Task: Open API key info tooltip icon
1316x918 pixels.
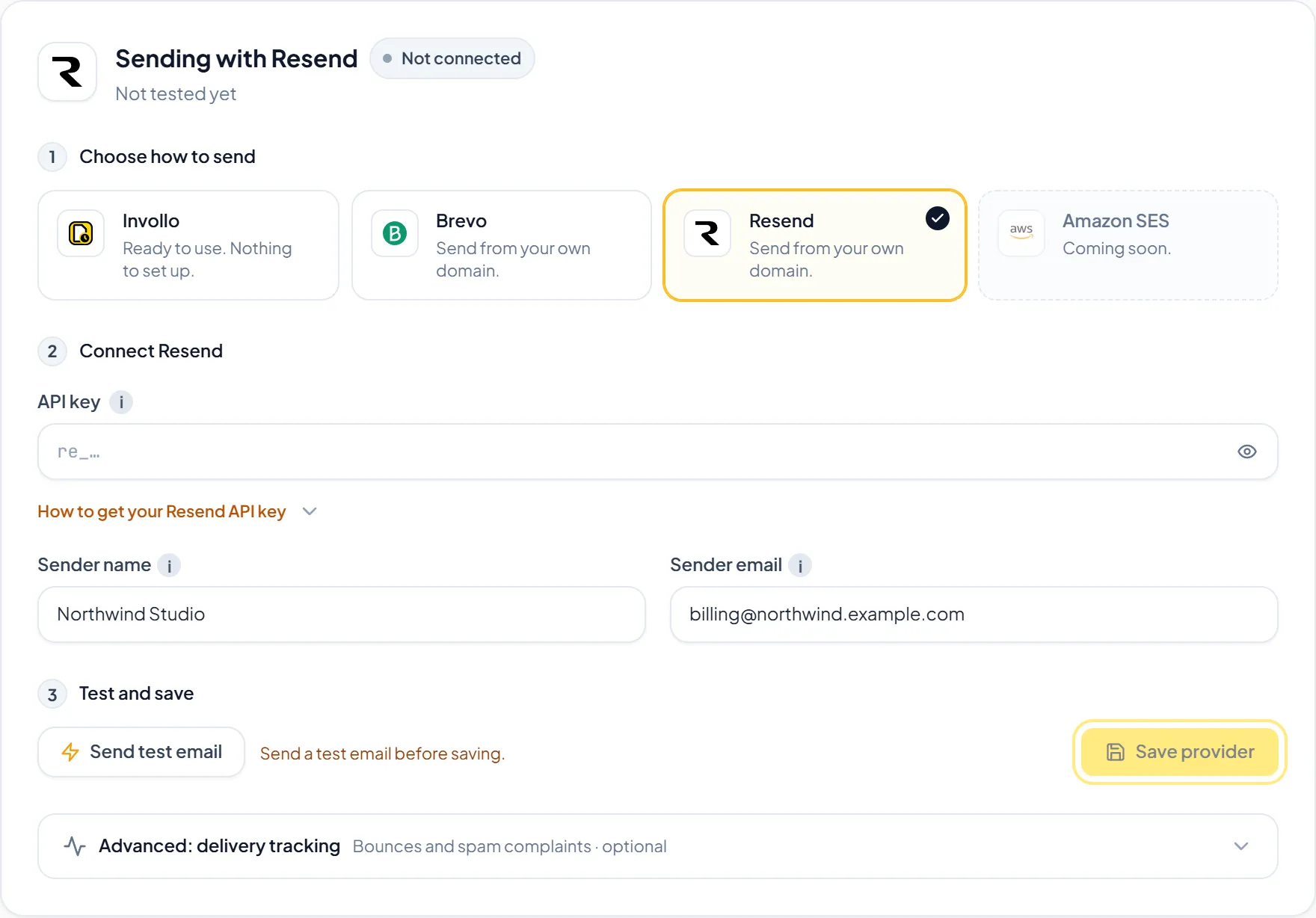Action: pos(121,402)
